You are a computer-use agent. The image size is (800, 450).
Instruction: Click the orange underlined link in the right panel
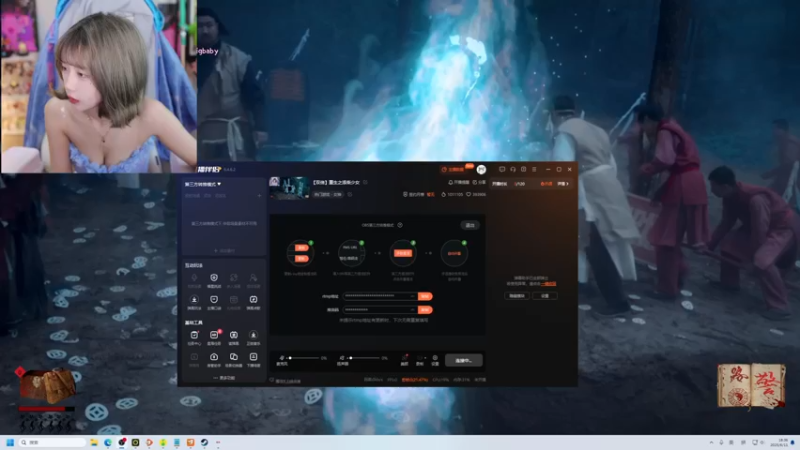point(548,284)
